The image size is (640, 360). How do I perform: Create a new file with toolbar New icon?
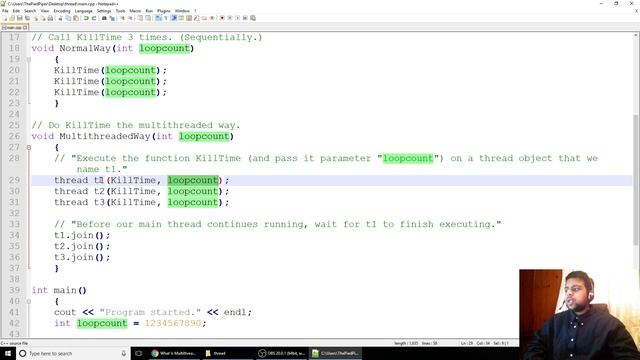[x=5, y=18]
